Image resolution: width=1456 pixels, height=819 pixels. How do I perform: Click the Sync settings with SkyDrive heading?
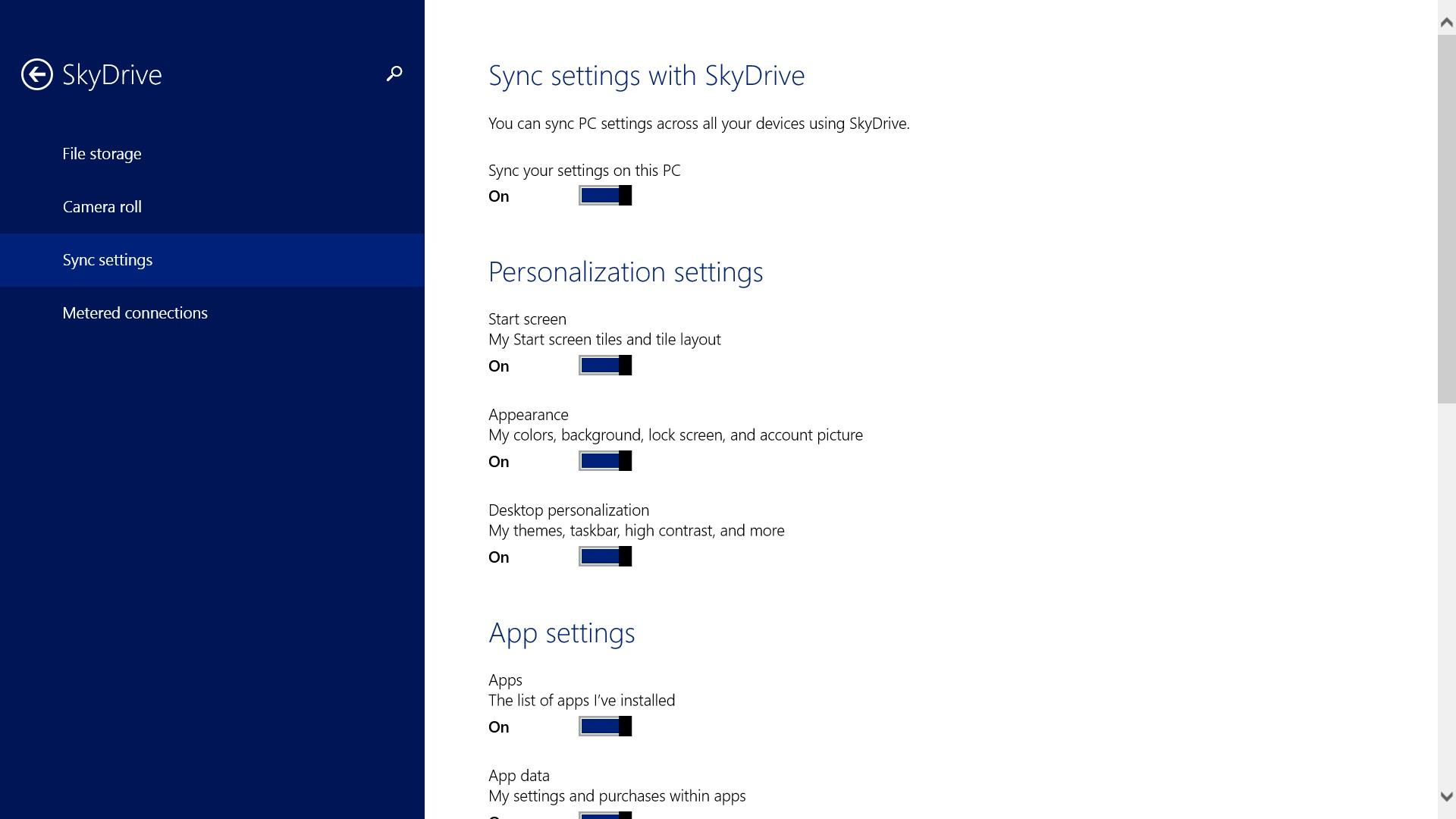[x=646, y=76]
